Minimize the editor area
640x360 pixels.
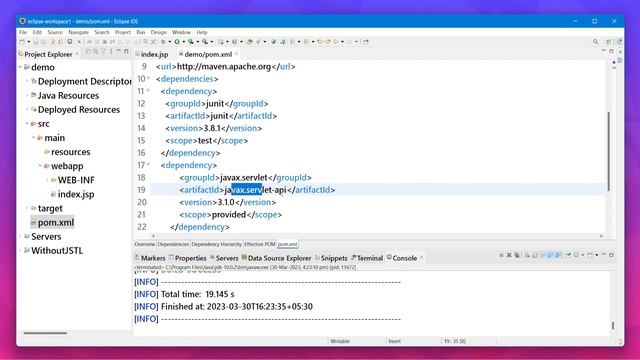[604, 51]
